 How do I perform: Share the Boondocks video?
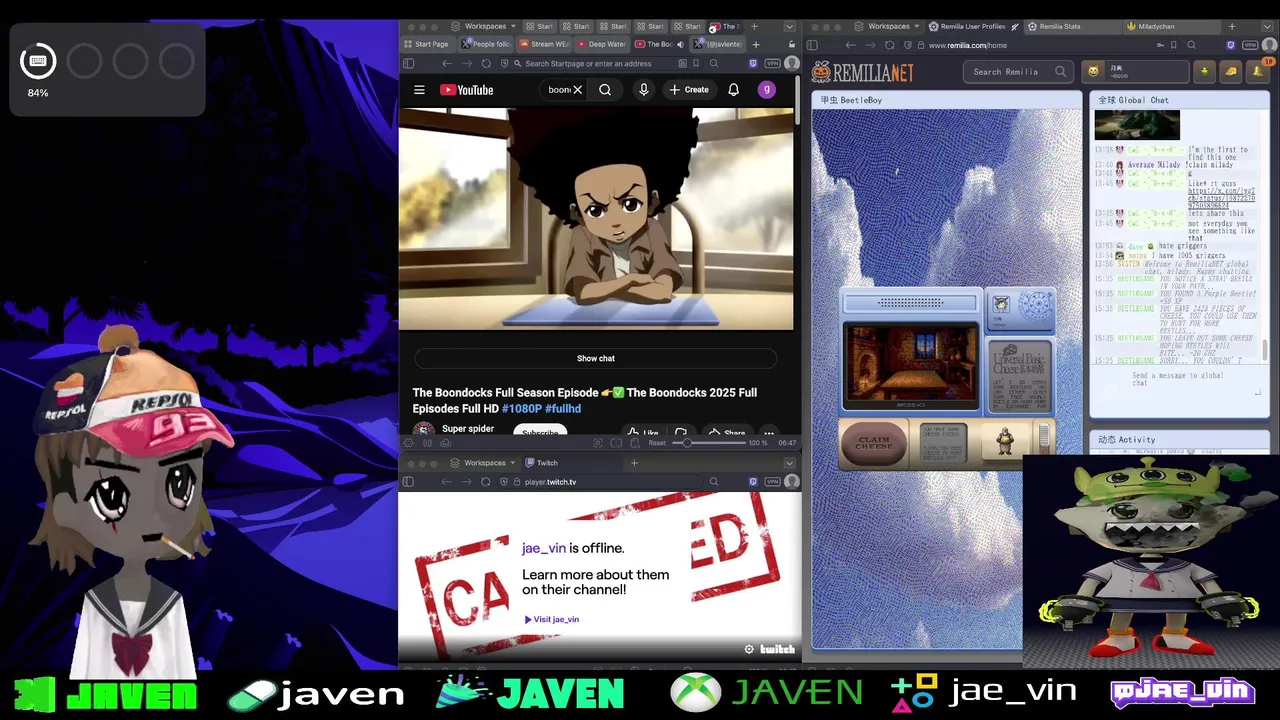click(728, 432)
